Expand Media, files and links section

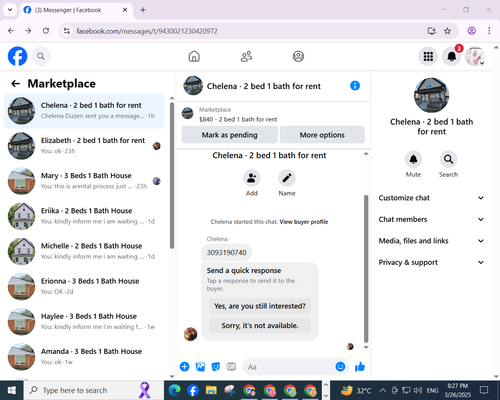[431, 241]
